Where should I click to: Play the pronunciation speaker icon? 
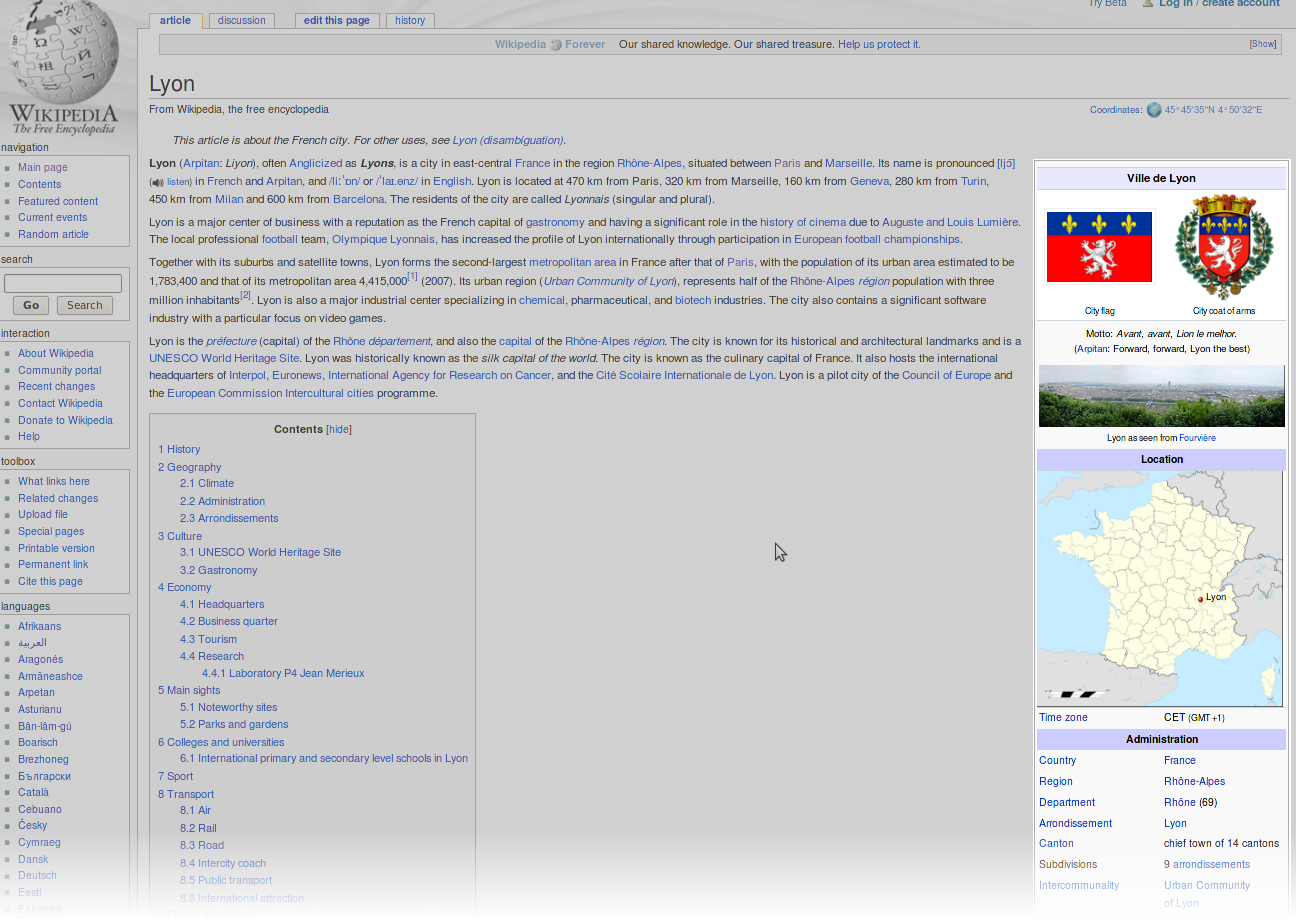[157, 182]
